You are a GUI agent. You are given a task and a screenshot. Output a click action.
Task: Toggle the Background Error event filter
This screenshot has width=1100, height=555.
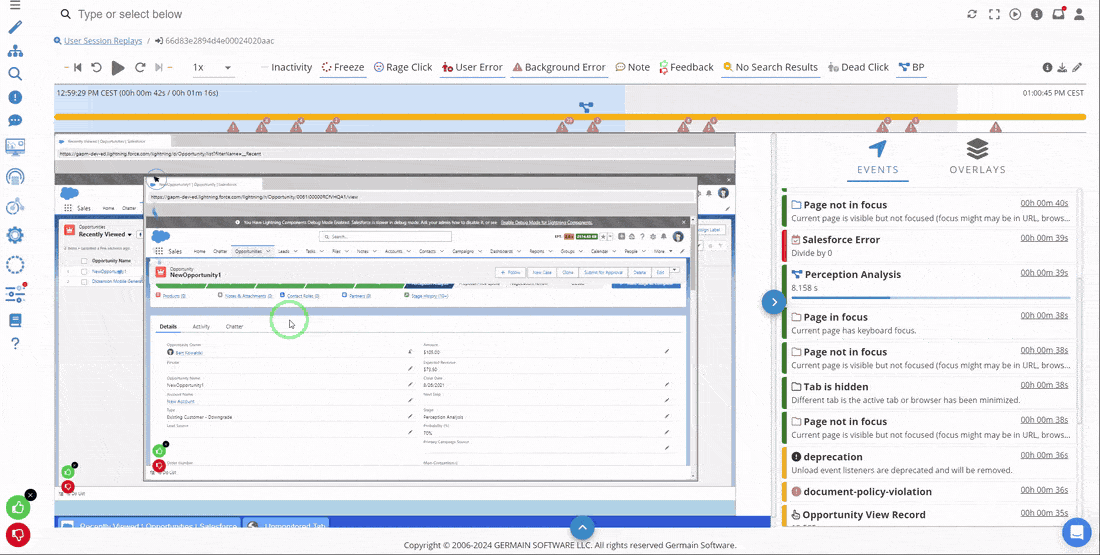(x=558, y=67)
